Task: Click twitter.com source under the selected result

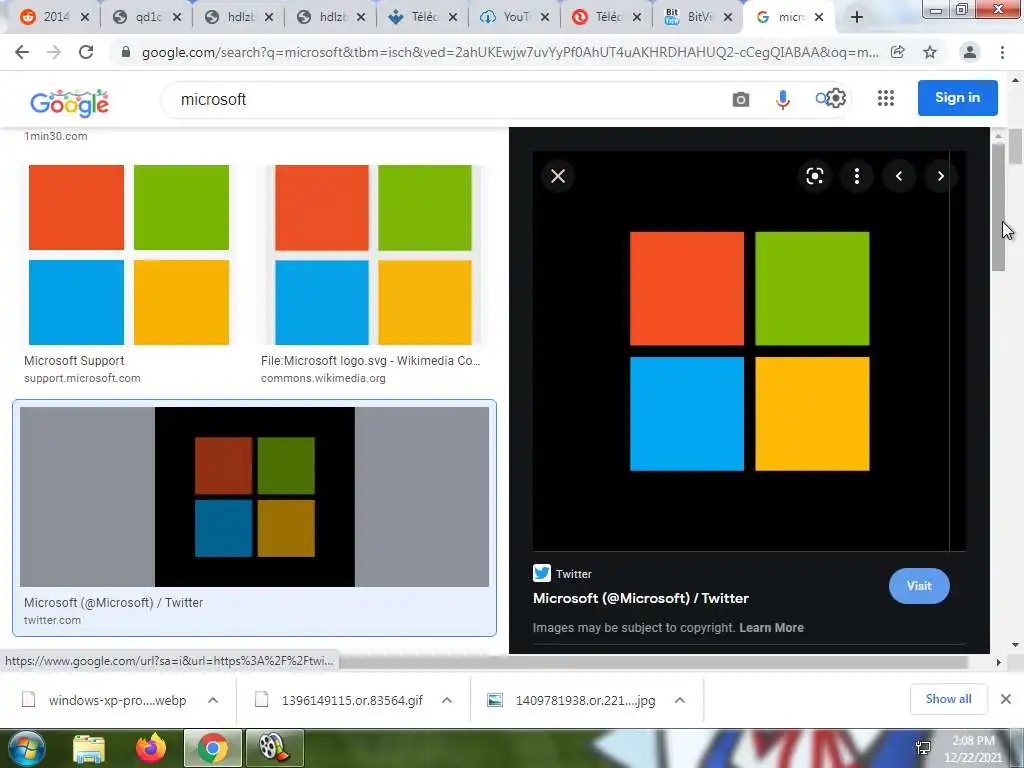Action: tap(52, 620)
